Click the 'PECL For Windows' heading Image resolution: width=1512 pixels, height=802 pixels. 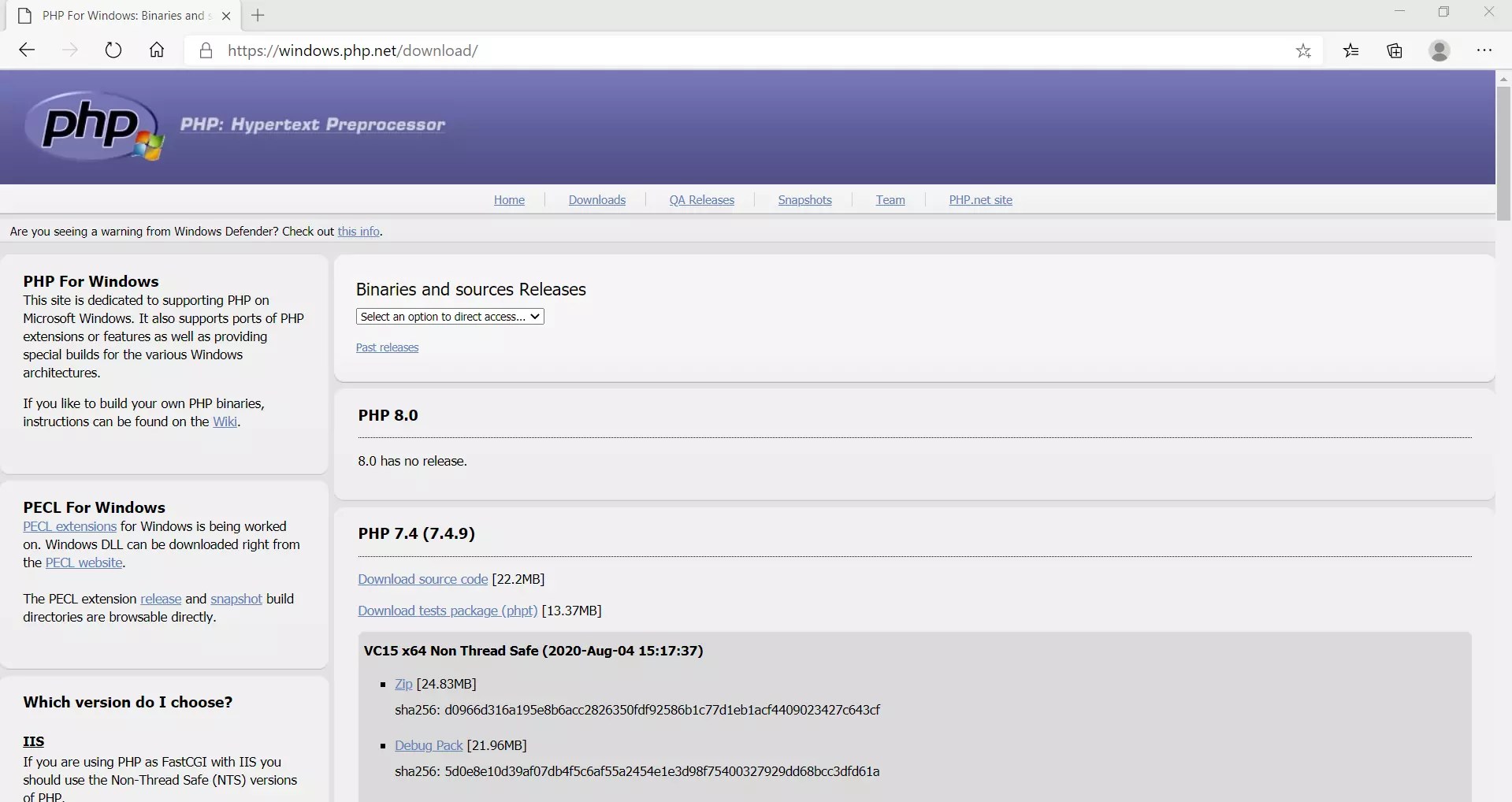(x=95, y=507)
